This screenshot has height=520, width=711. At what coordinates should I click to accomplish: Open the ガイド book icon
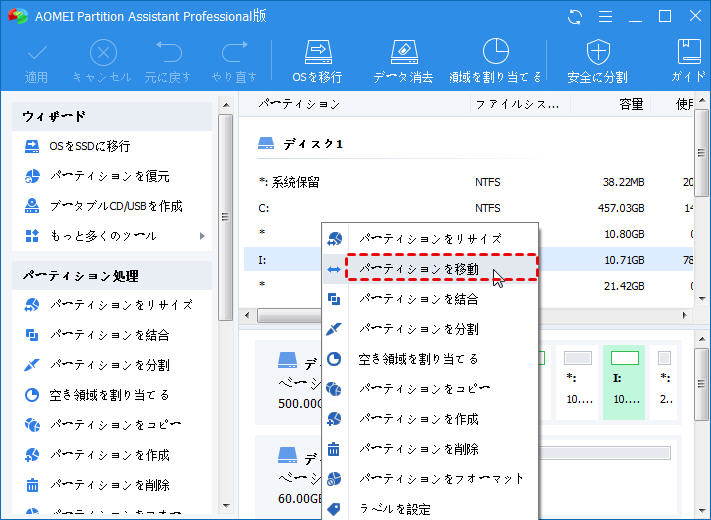689,61
